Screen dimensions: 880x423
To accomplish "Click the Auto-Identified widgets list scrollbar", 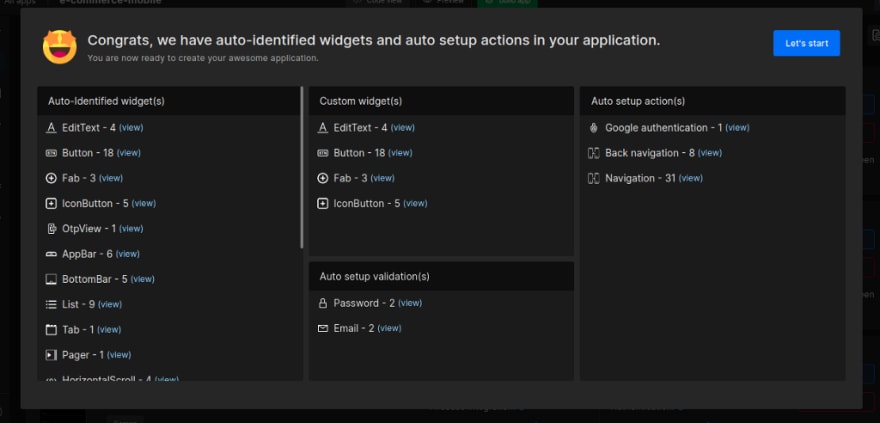I will [302, 168].
